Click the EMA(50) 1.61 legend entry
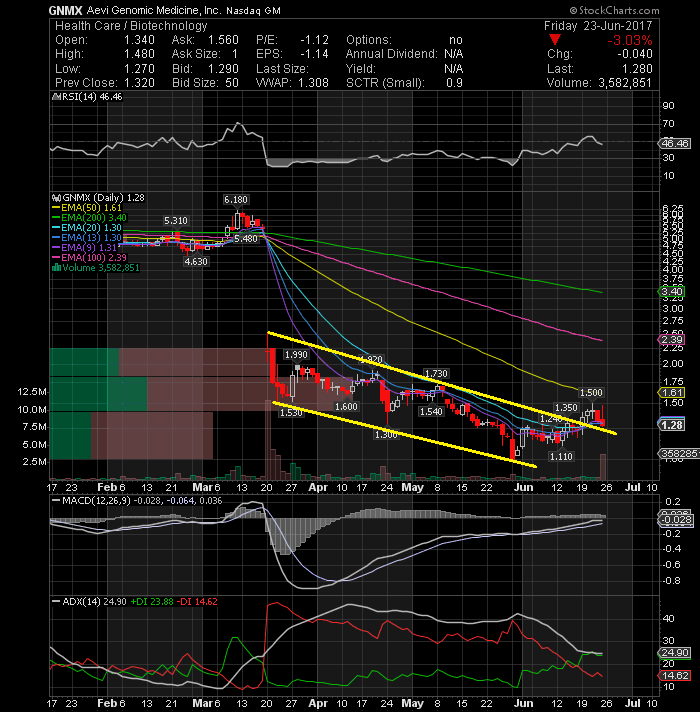The height and width of the screenshot is (712, 700). point(87,208)
